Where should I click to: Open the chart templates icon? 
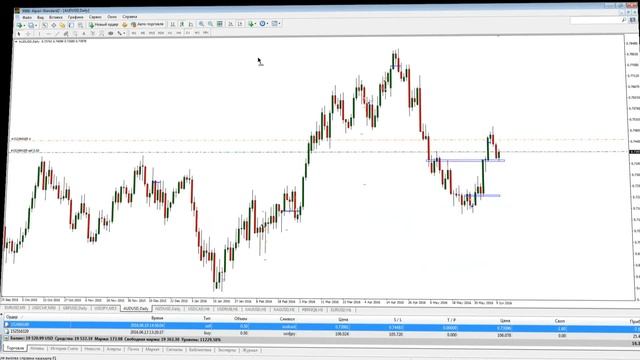[275, 24]
